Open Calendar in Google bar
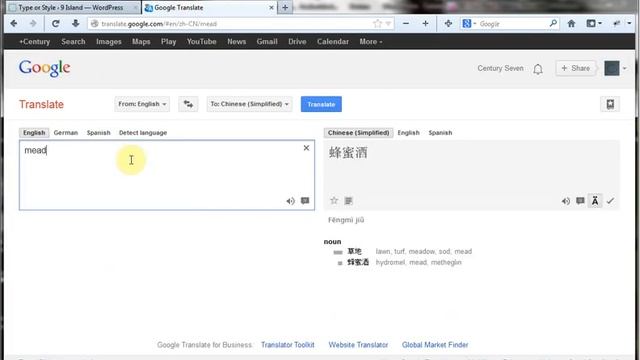The image size is (640, 360). [x=333, y=42]
